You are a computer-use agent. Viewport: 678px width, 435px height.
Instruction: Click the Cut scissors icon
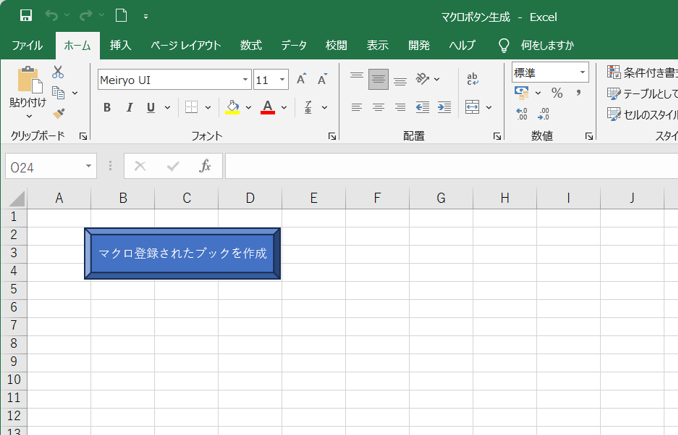coord(58,72)
